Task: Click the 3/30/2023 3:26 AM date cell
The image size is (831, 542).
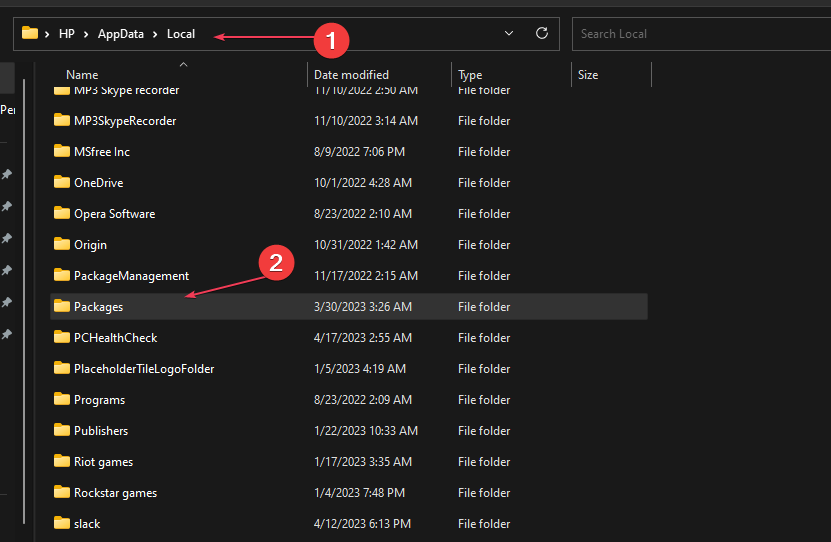Action: 363,307
